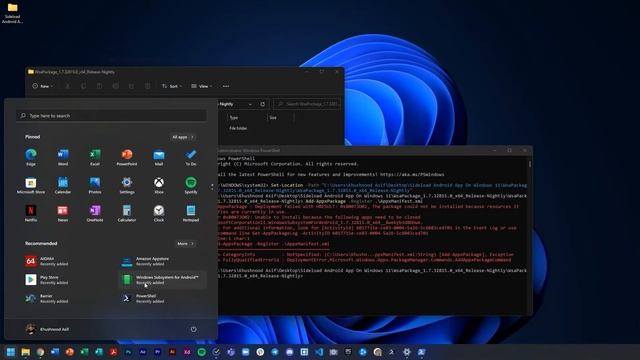Image resolution: width=640 pixels, height=360 pixels.
Task: Open the Clock pinned app
Action: (159, 213)
